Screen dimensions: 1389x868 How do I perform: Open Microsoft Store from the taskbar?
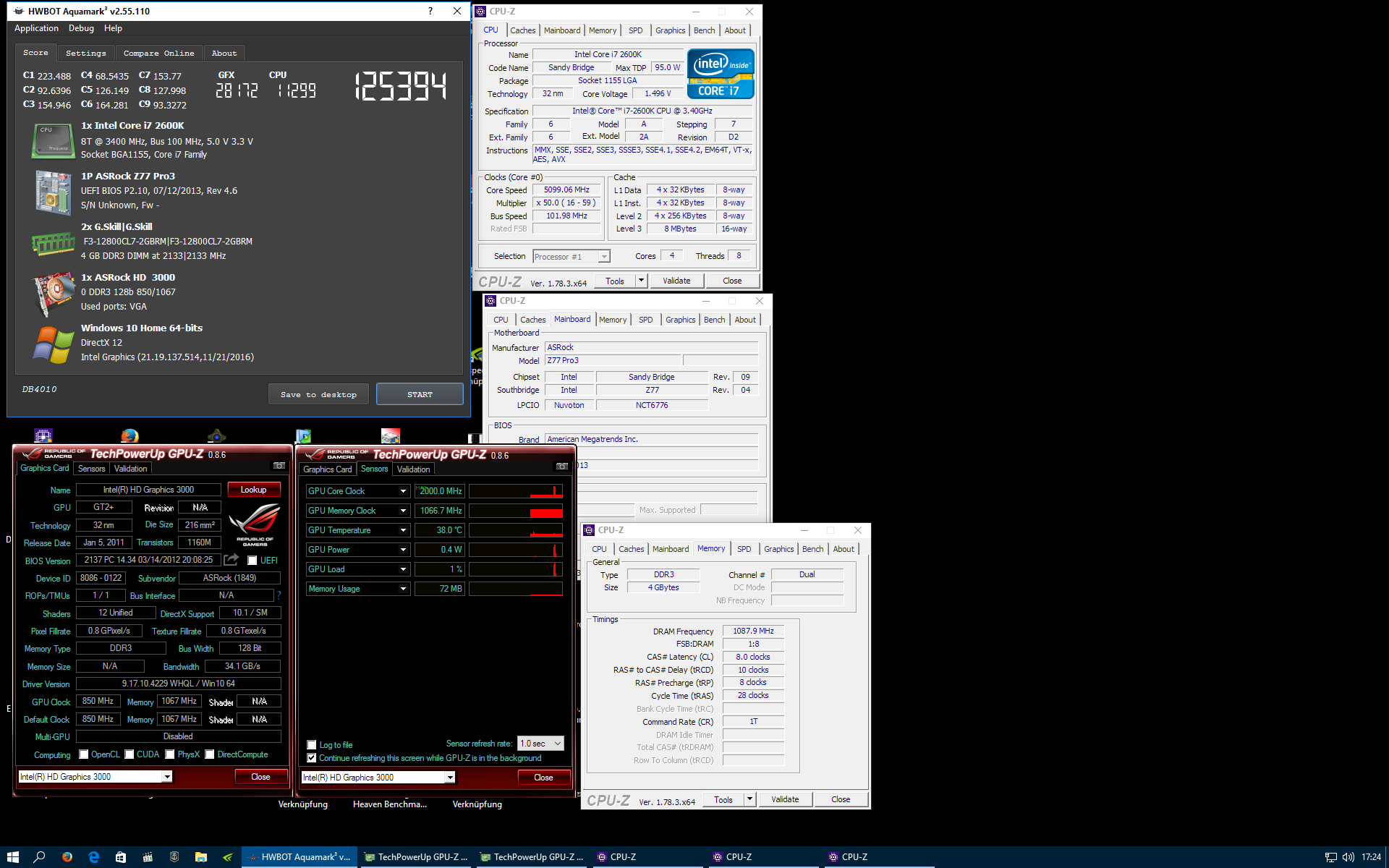[121, 857]
